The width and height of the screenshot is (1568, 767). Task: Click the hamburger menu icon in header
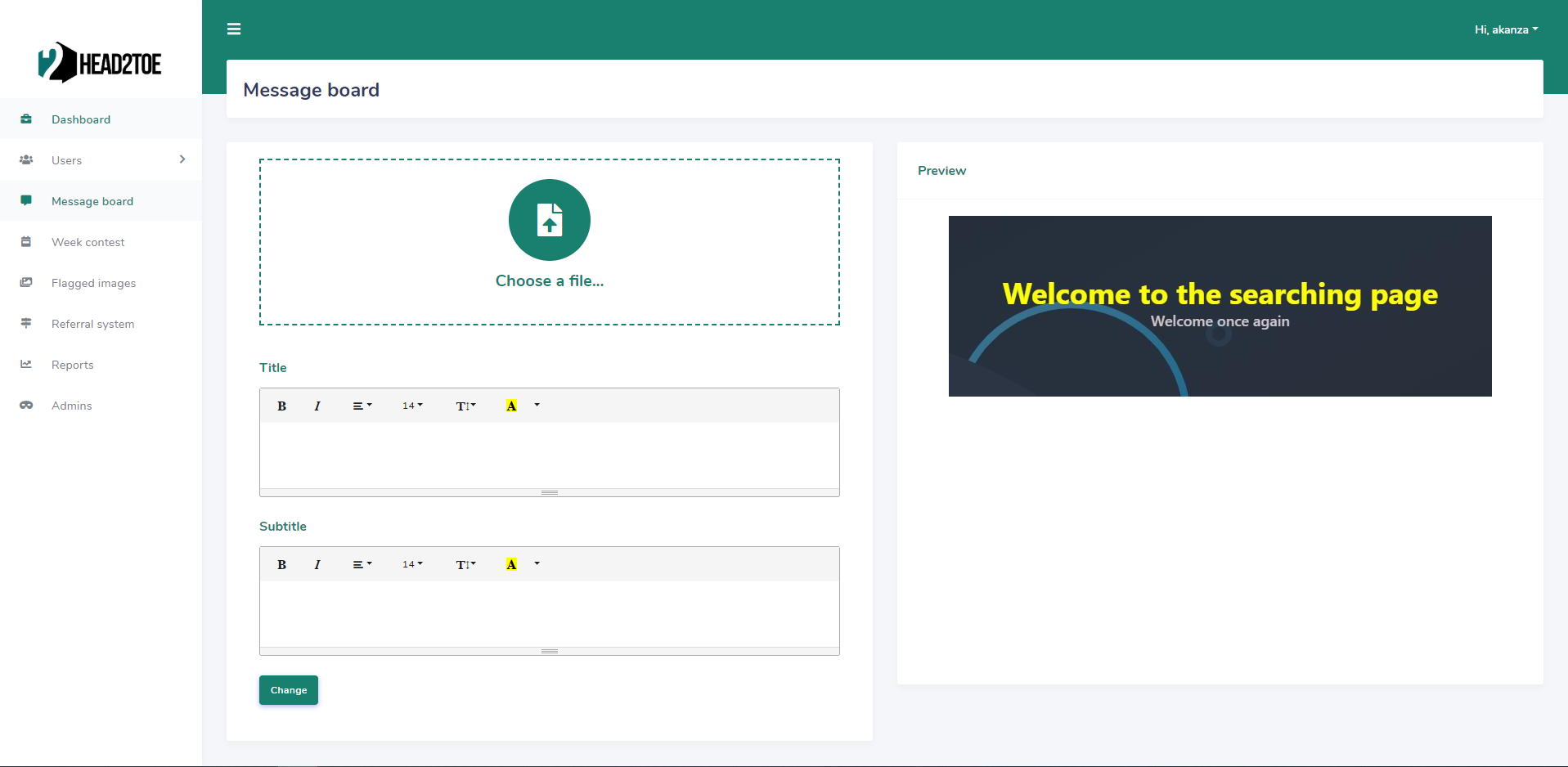(234, 29)
